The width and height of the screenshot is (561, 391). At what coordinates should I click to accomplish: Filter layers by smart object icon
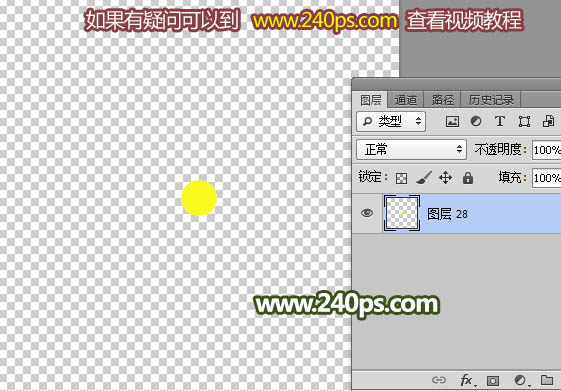(548, 121)
